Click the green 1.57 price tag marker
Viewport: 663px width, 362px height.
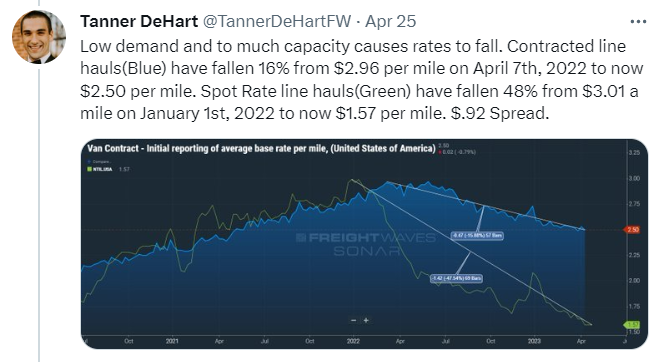coord(632,325)
